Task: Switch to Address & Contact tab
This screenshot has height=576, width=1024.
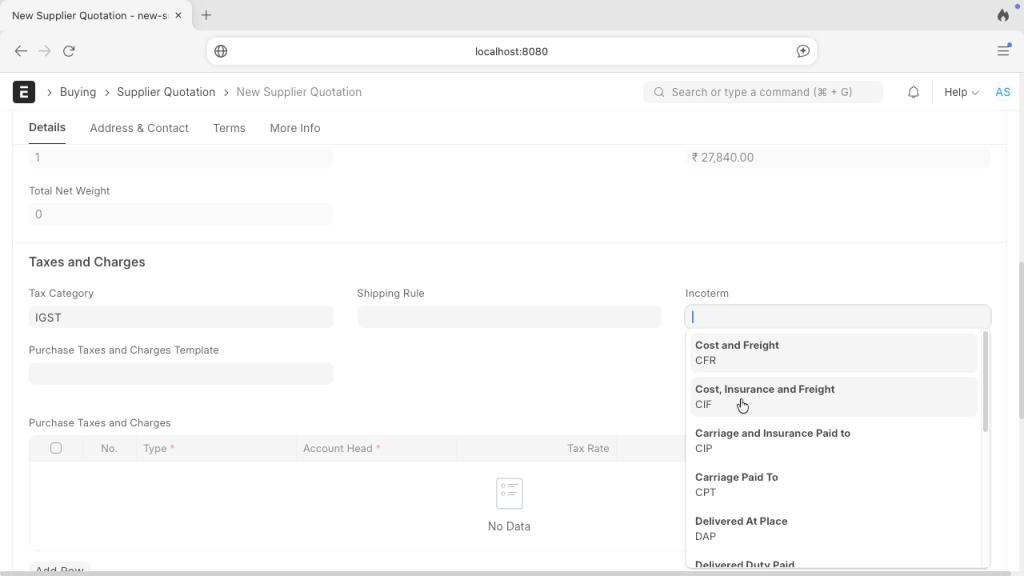Action: [x=139, y=128]
